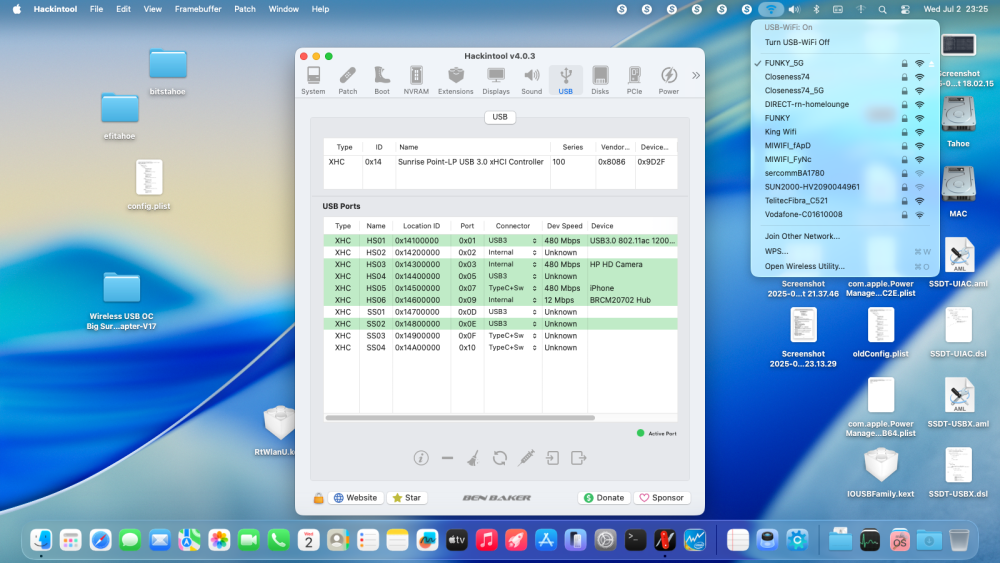
Task: Open the Website link button
Action: tap(355, 498)
